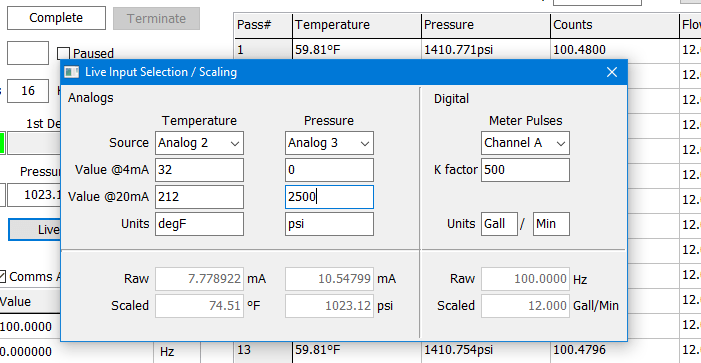701x363 pixels.
Task: Click the K factor field showing 500
Action: (525, 170)
